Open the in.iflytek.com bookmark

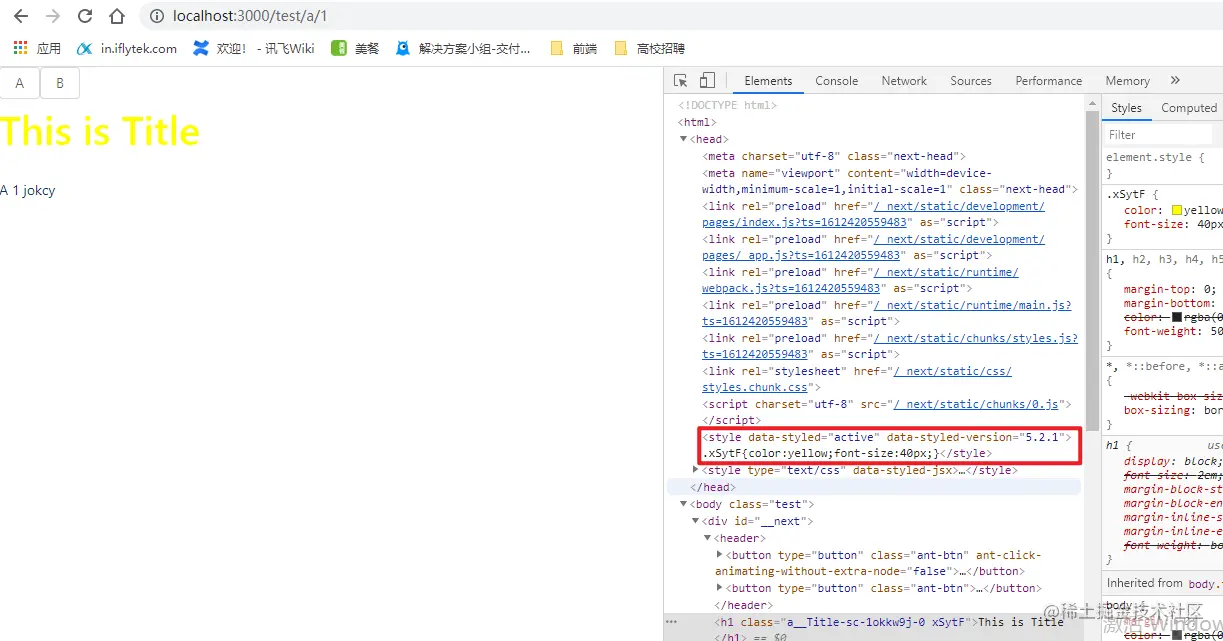point(127,48)
